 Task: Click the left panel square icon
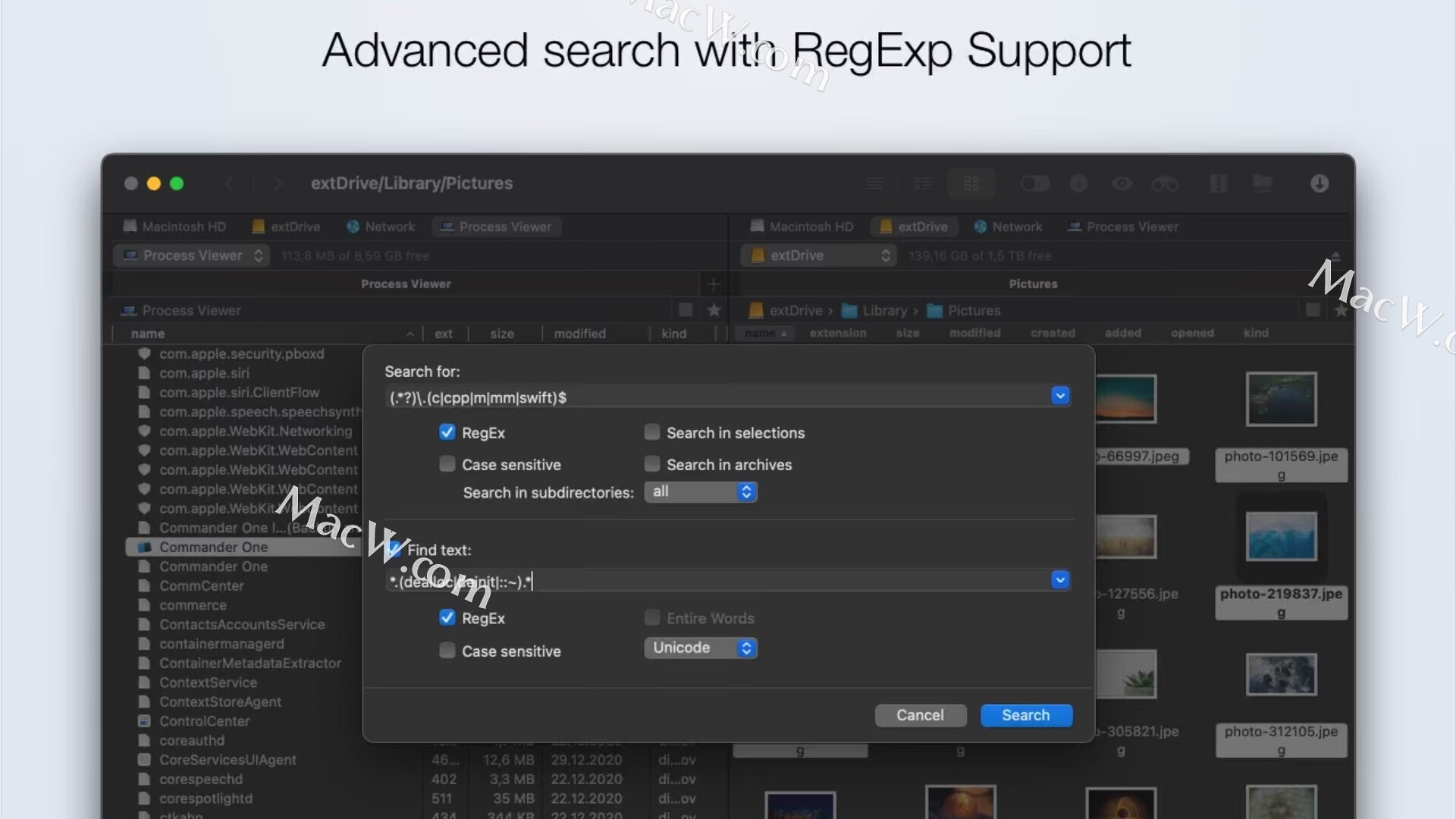(686, 310)
